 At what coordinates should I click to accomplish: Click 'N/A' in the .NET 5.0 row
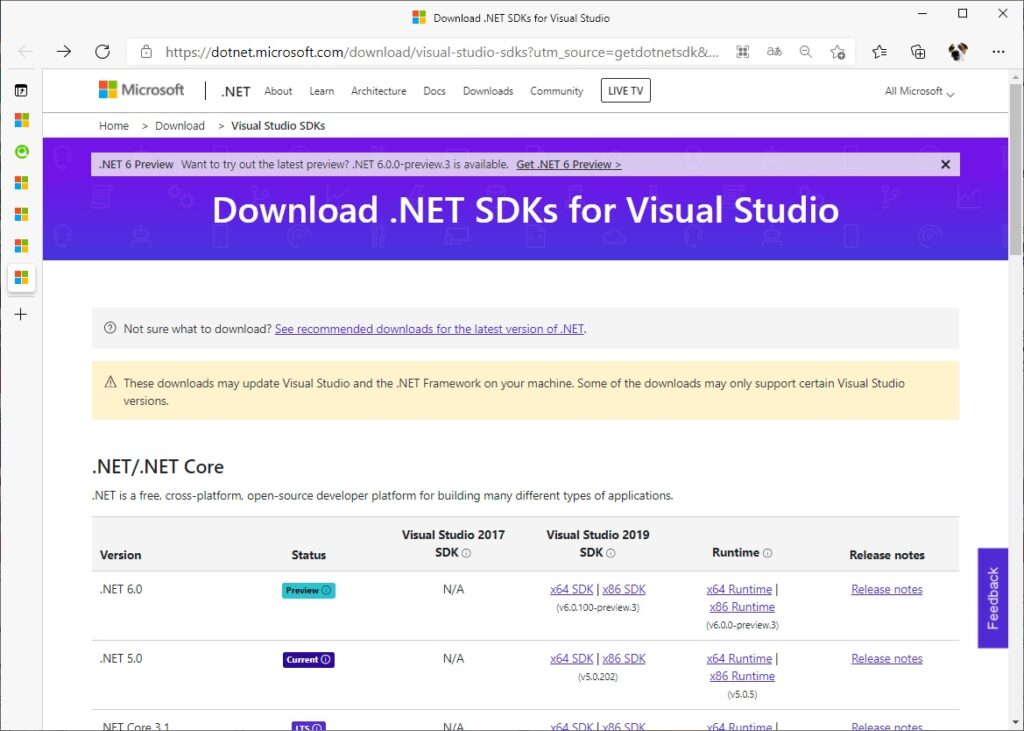[453, 658]
